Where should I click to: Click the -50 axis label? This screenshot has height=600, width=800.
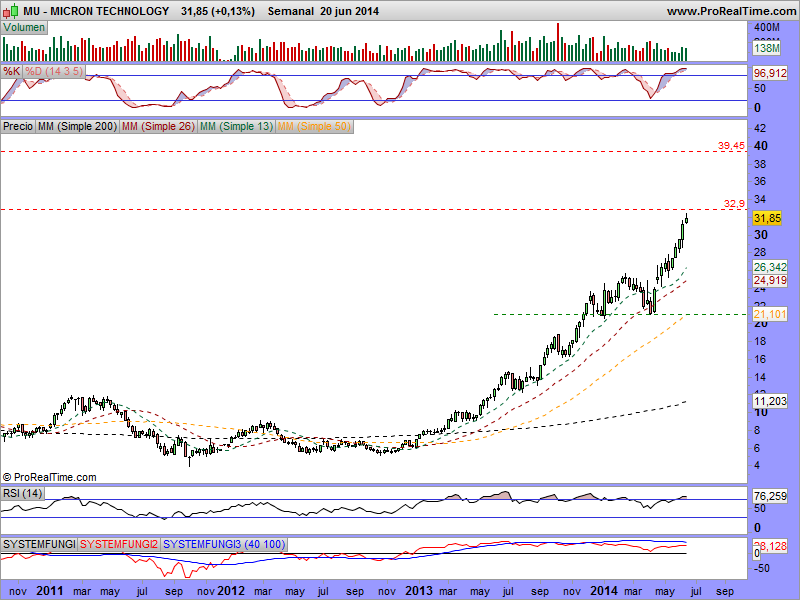[761, 568]
